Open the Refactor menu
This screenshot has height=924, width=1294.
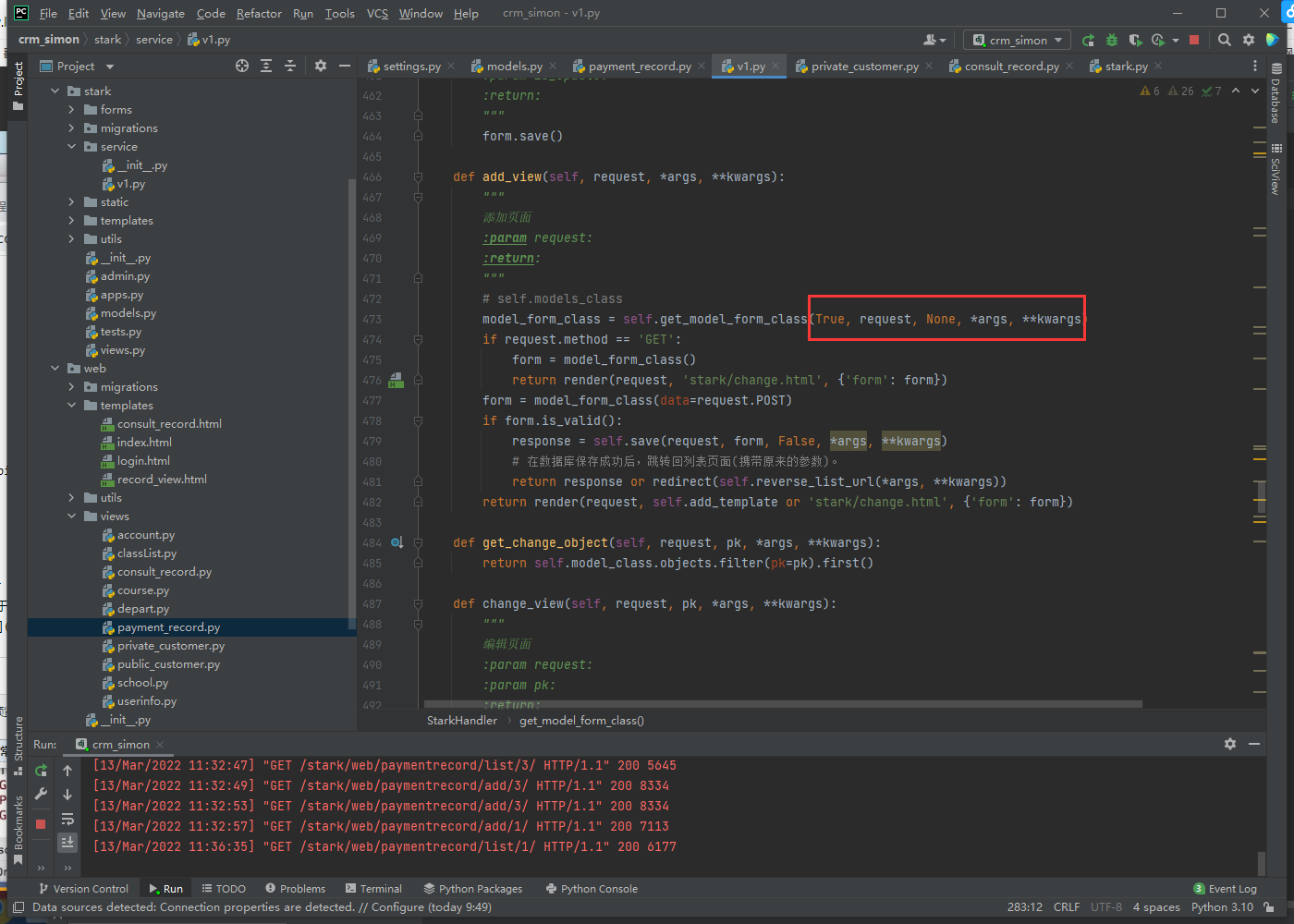(x=259, y=13)
